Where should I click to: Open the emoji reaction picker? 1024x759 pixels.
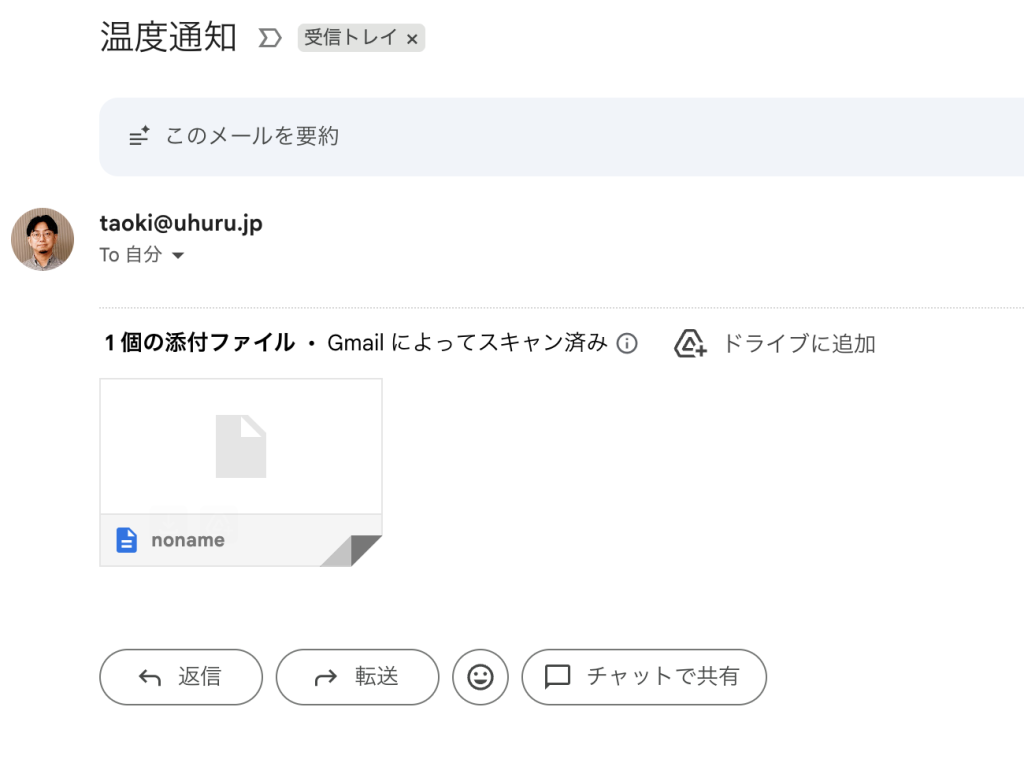coord(480,677)
